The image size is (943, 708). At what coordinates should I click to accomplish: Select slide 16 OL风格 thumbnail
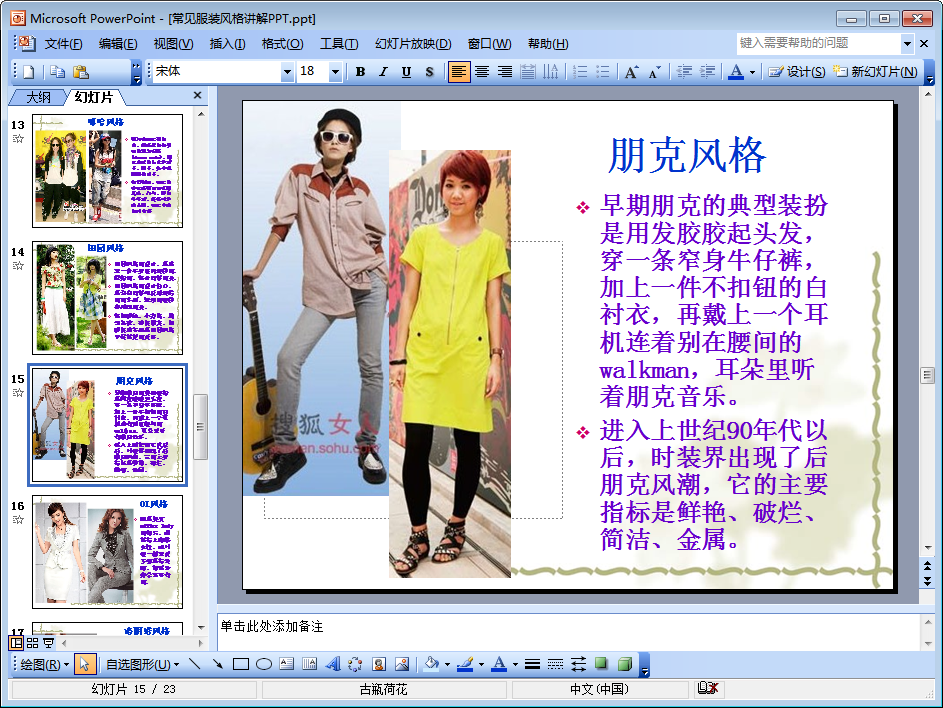(x=107, y=552)
